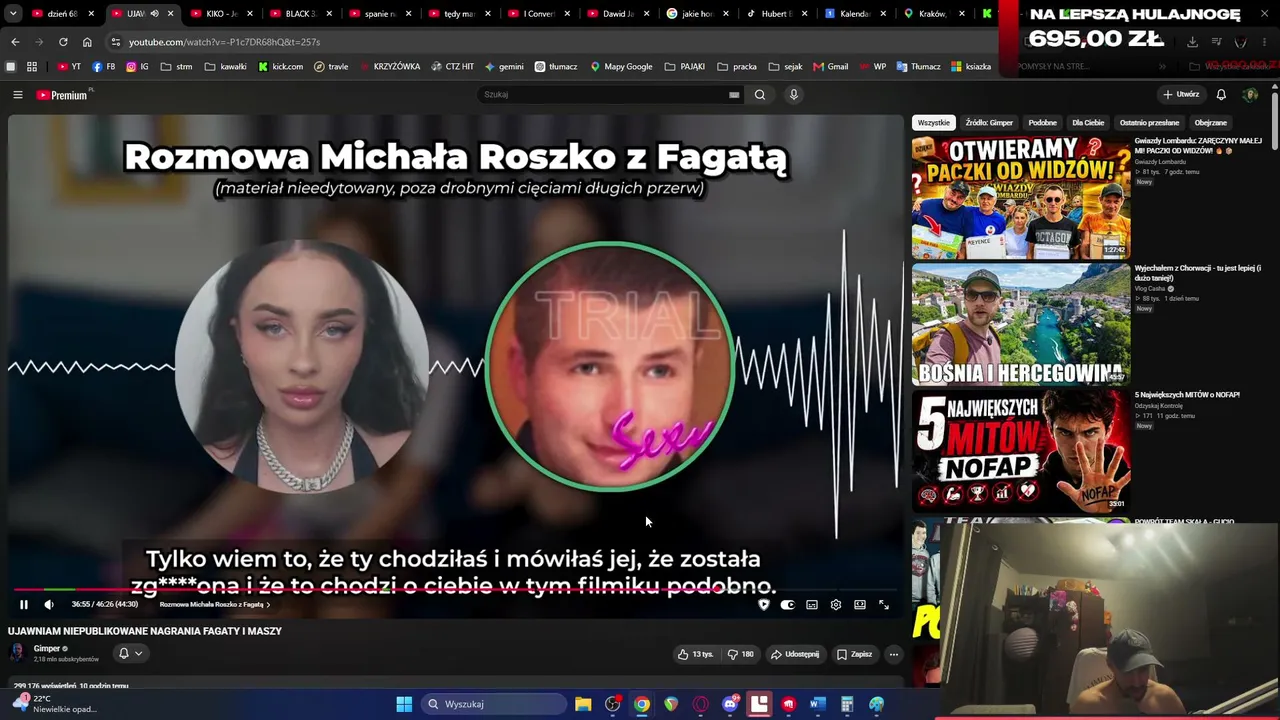Share the video via Udostępnij
The height and width of the screenshot is (720, 1280).
coord(795,654)
